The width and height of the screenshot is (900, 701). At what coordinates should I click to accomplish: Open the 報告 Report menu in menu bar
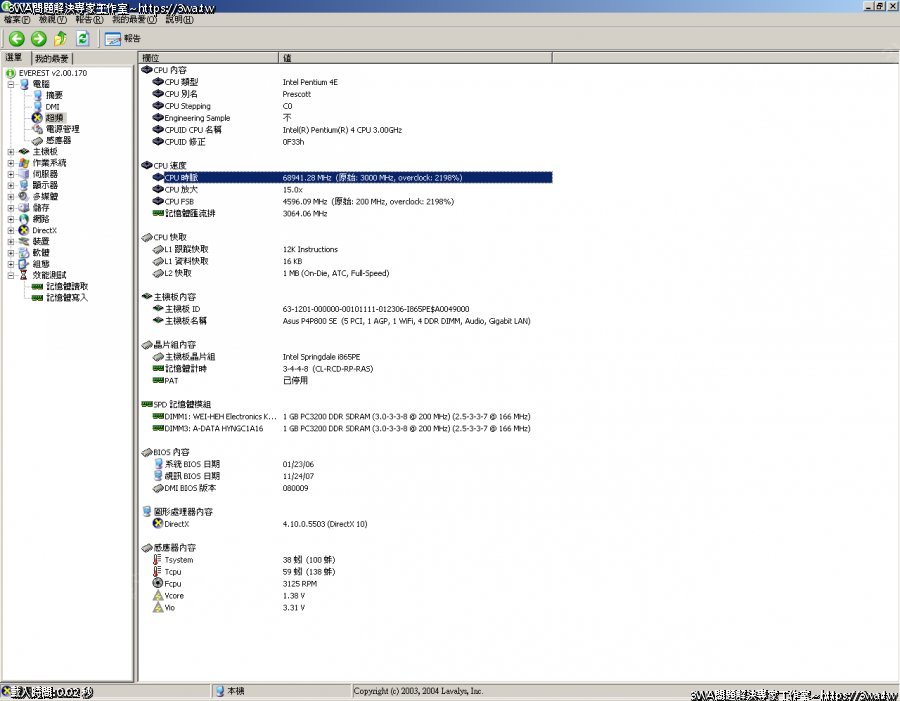click(89, 20)
